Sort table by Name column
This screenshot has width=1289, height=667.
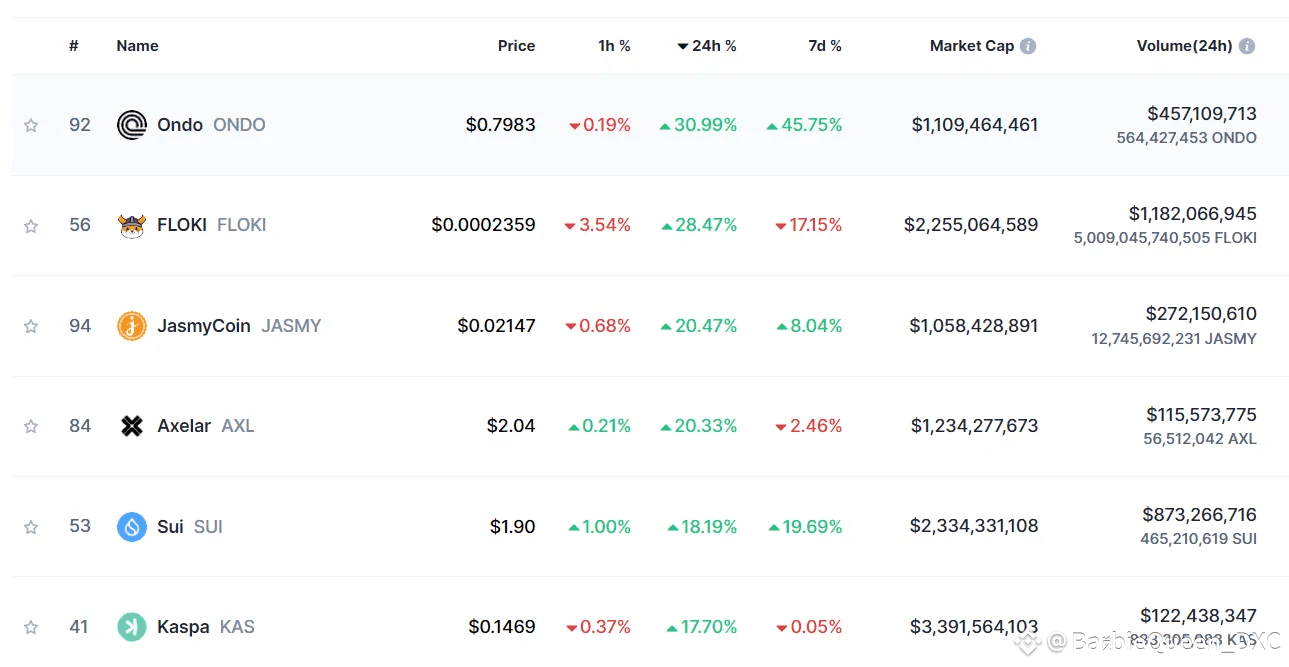tap(137, 46)
